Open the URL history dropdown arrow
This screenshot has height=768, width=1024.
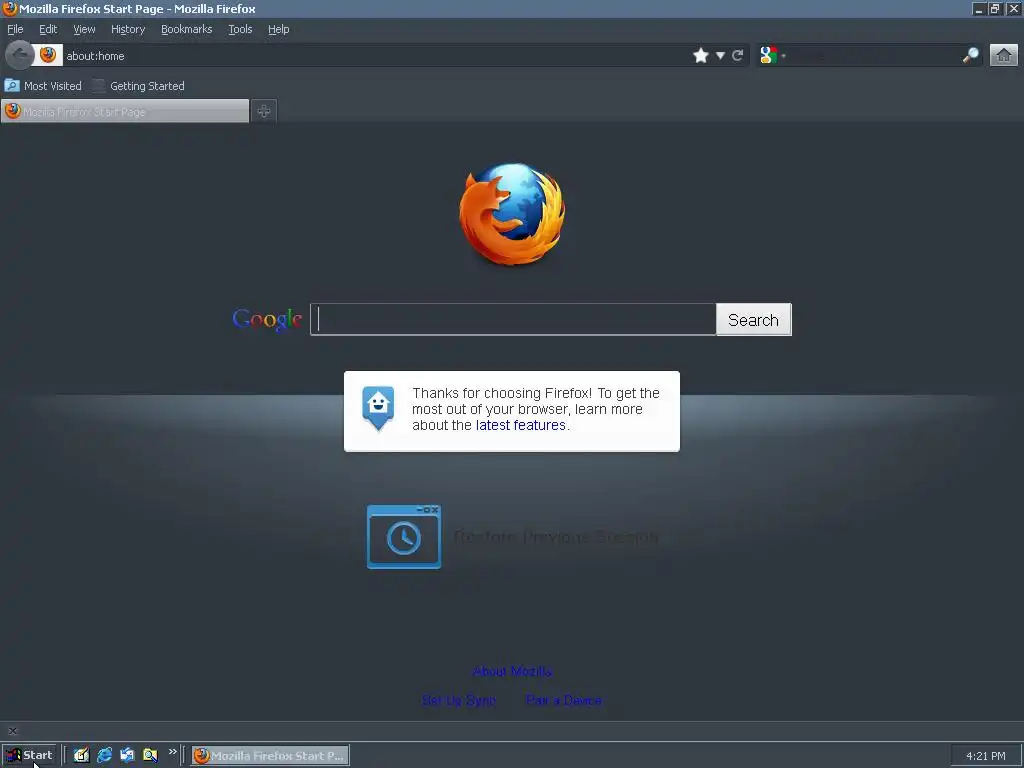pyautogui.click(x=720, y=56)
